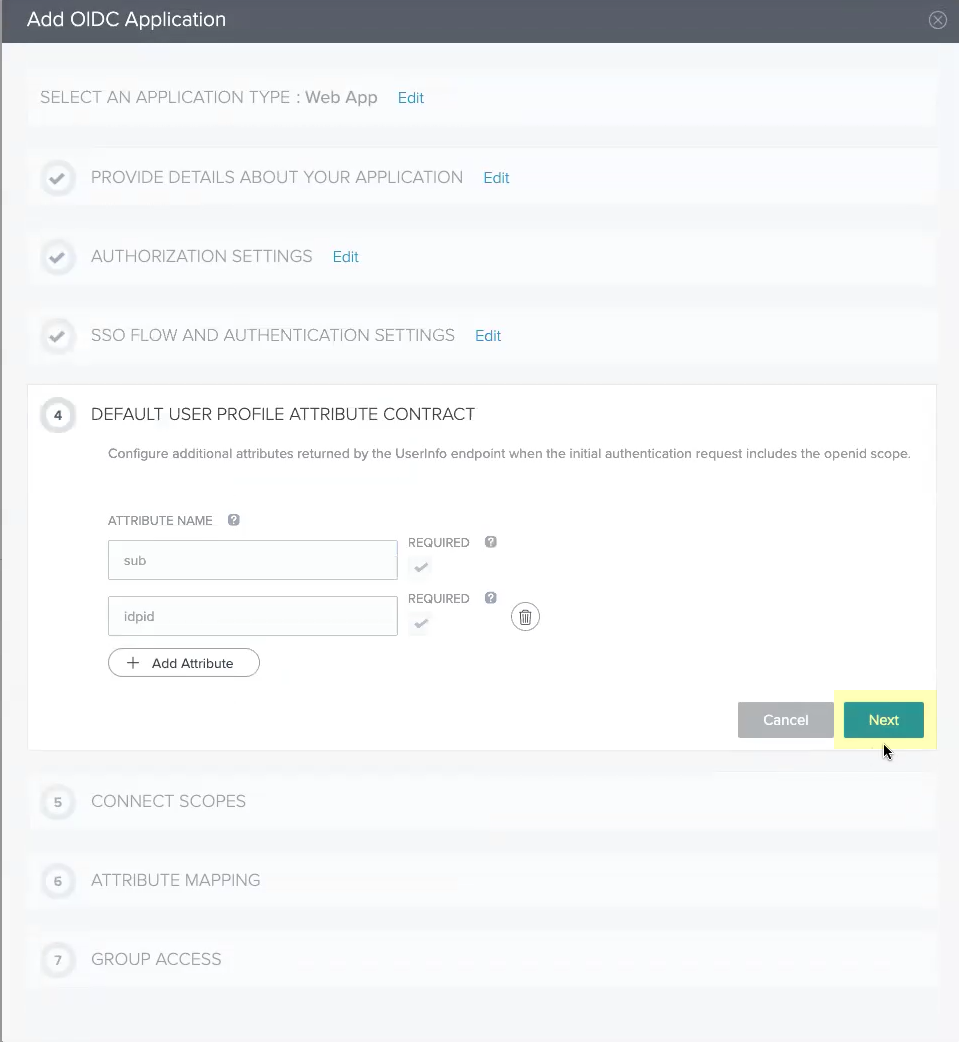Click checkmark icon for Provide Details step
This screenshot has height=1042, width=959.
pos(58,178)
